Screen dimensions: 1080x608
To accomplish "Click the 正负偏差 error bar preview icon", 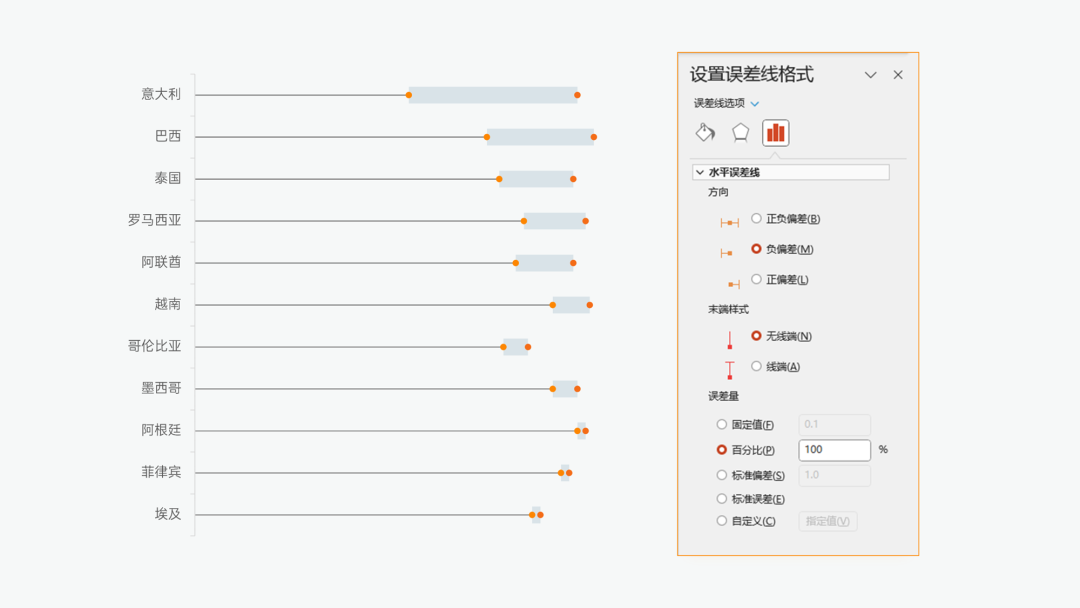I will (x=729, y=223).
